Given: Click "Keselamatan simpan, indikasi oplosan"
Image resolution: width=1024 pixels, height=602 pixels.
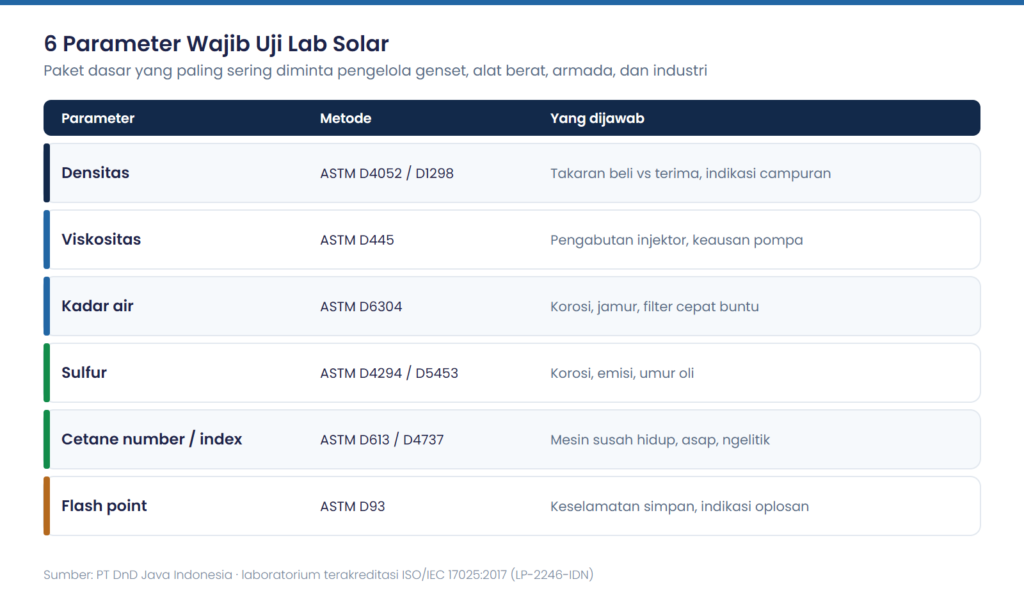Looking at the screenshot, I should point(679,507).
